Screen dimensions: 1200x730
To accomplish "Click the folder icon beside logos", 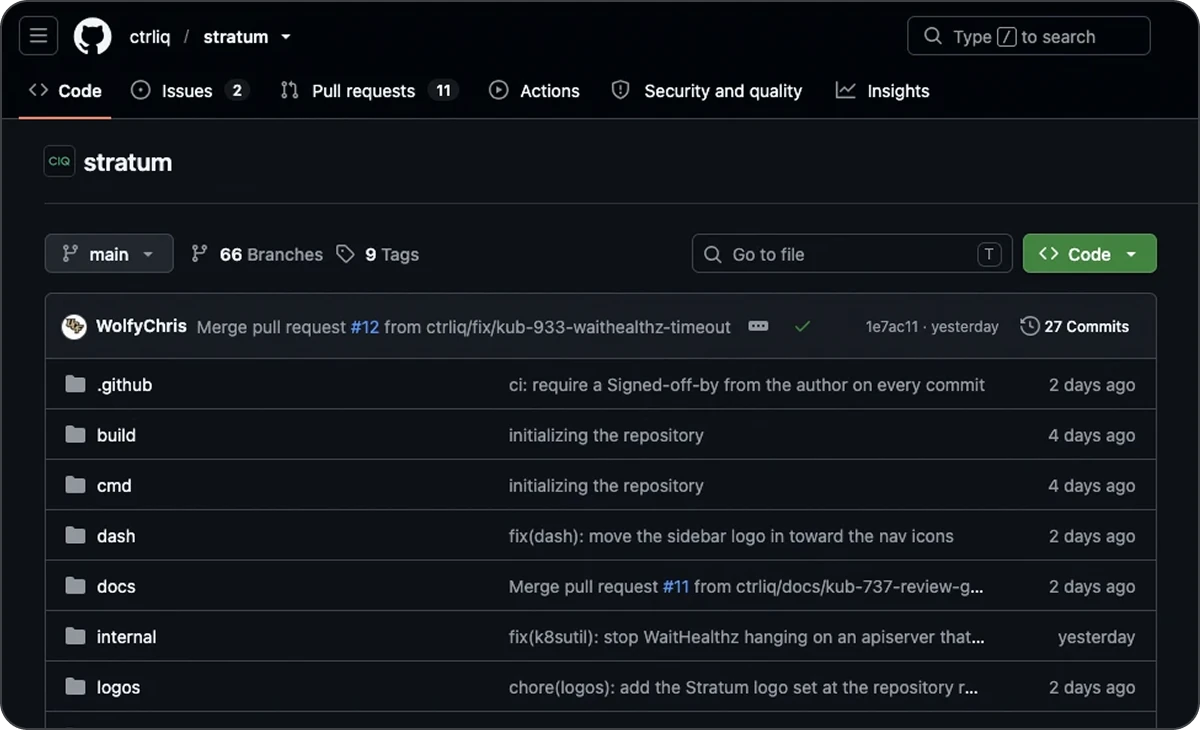I will click(75, 687).
